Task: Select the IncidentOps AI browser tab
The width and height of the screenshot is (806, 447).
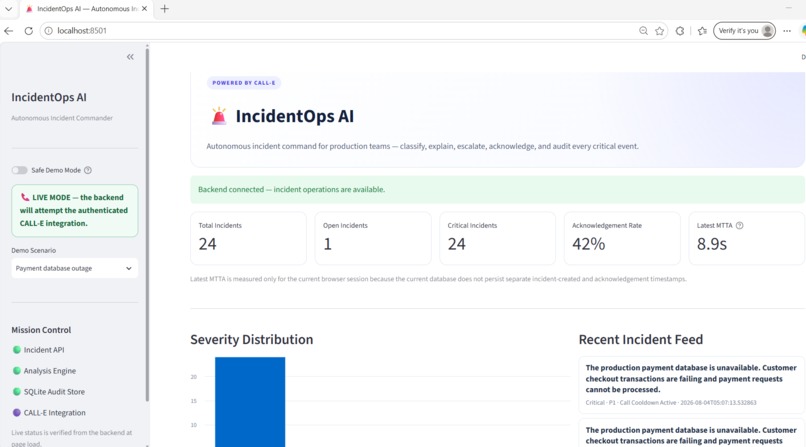Action: [86, 9]
